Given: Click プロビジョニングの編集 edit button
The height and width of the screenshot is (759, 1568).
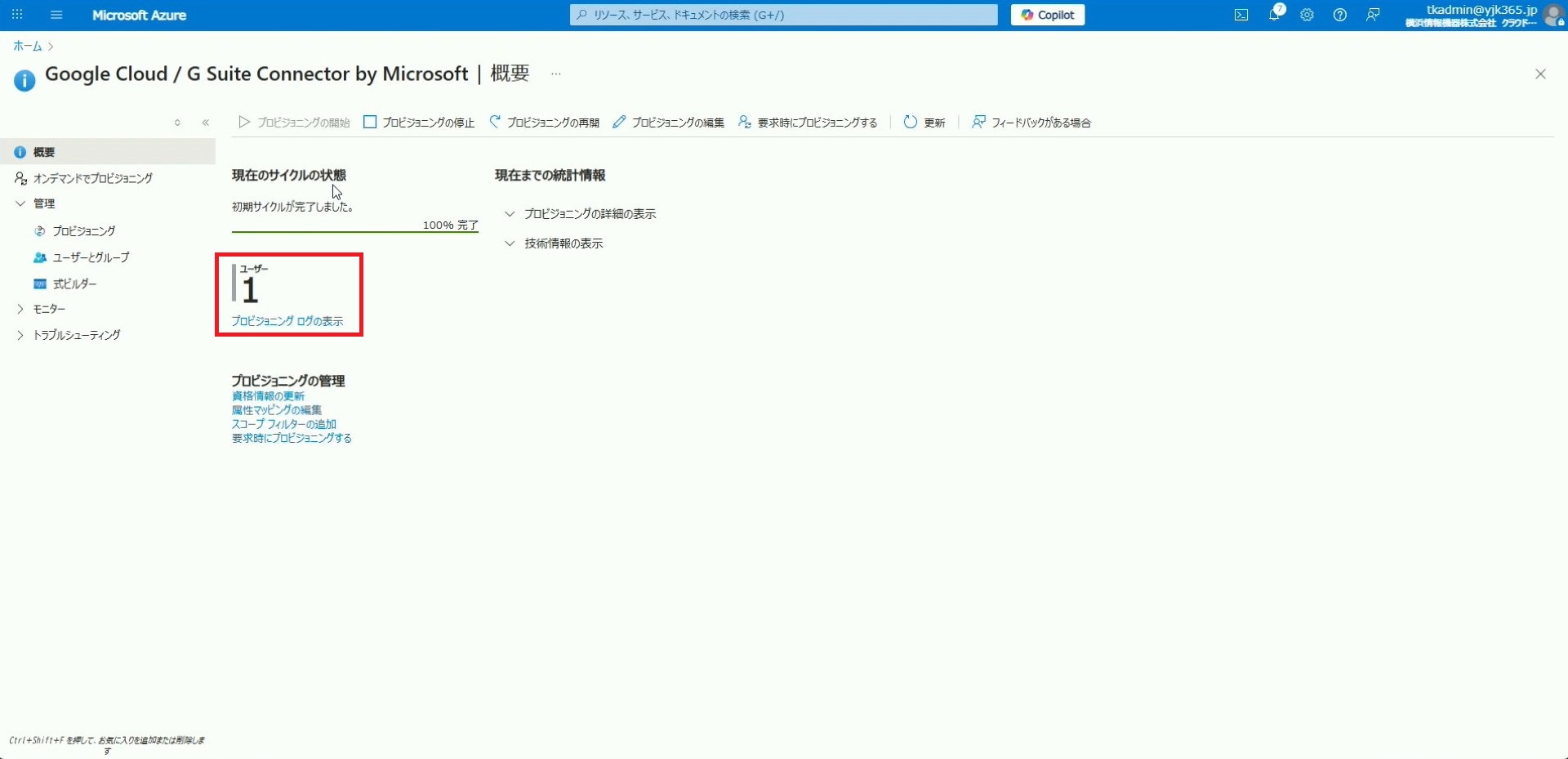Looking at the screenshot, I should click(668, 123).
